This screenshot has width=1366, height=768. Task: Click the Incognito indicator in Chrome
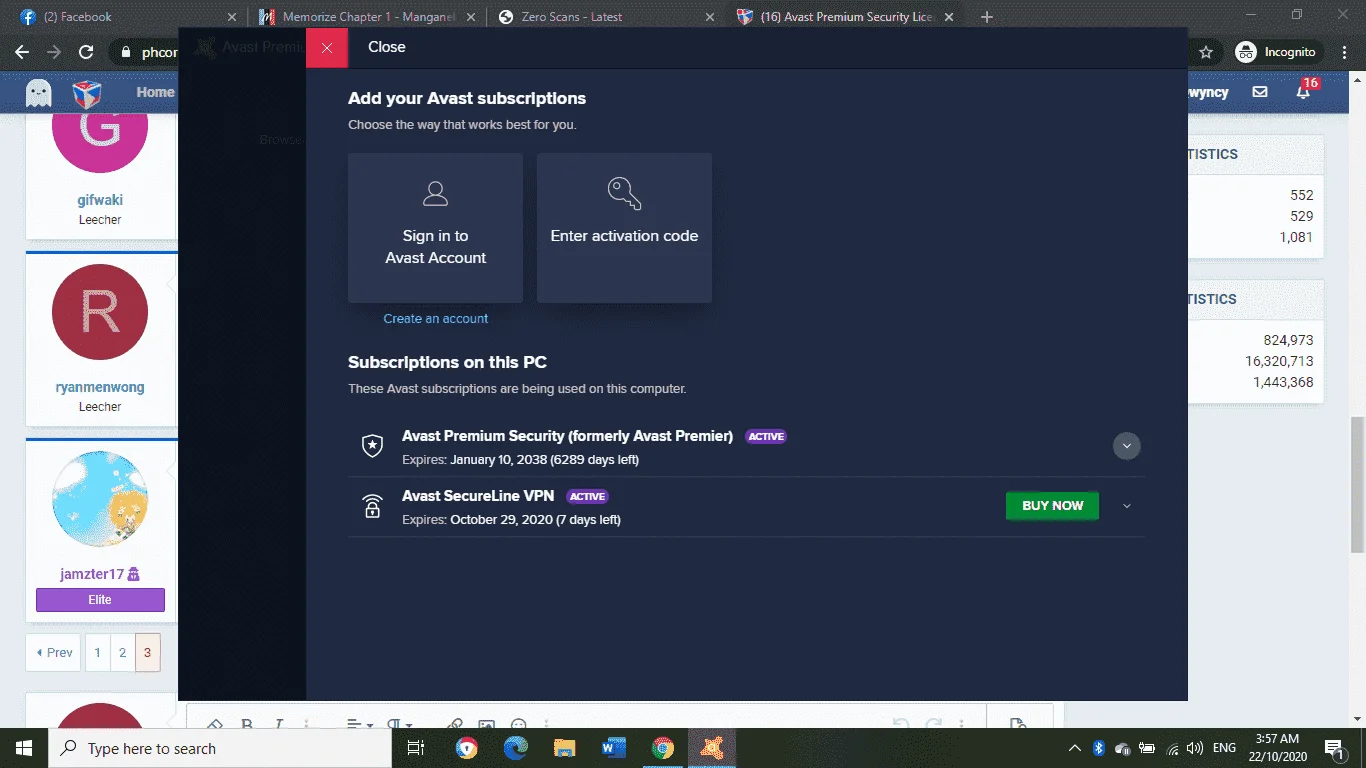[x=1278, y=52]
